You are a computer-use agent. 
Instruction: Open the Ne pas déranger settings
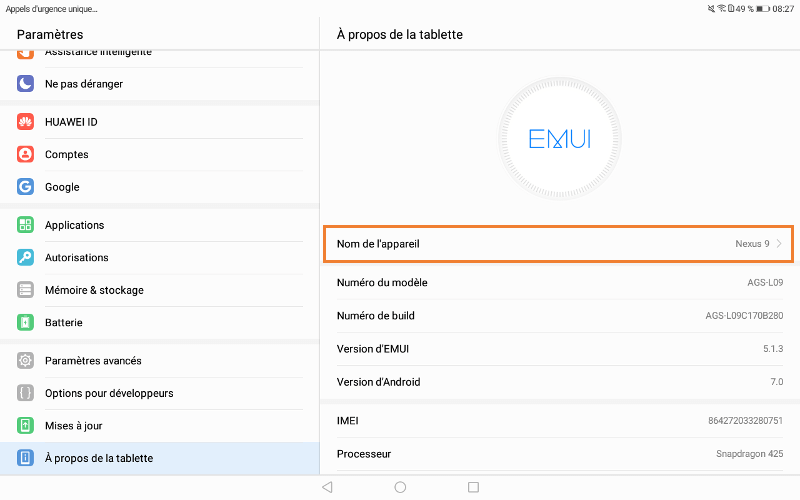[x=160, y=84]
